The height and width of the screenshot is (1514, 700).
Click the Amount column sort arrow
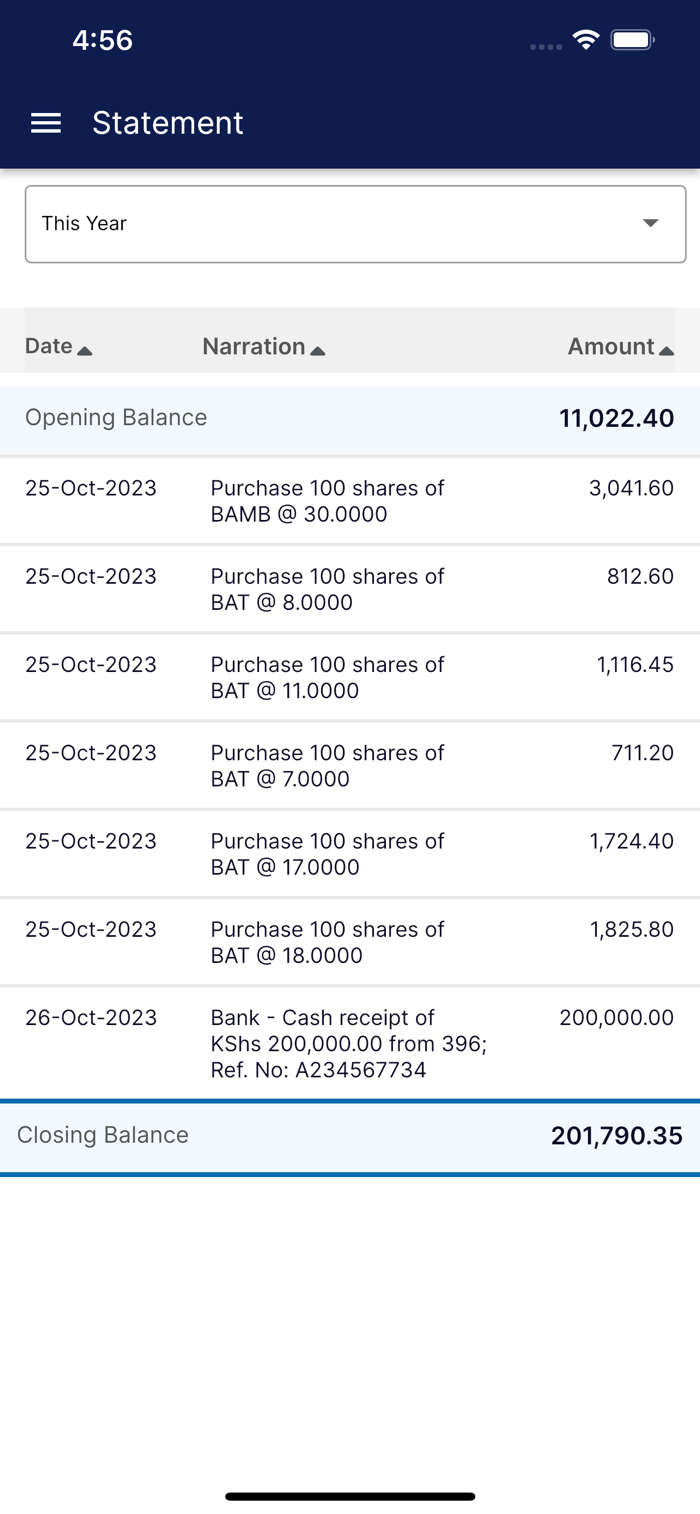click(667, 350)
